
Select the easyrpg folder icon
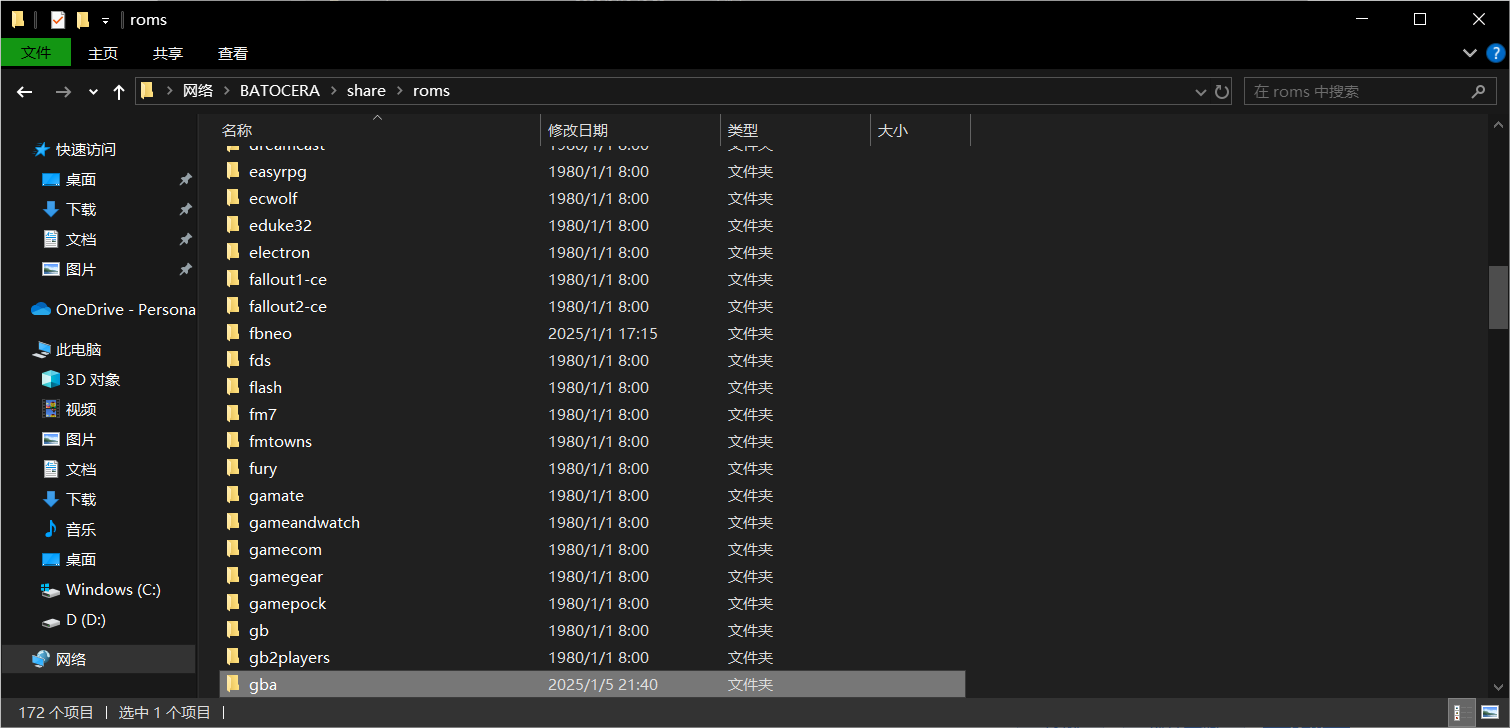pos(233,171)
